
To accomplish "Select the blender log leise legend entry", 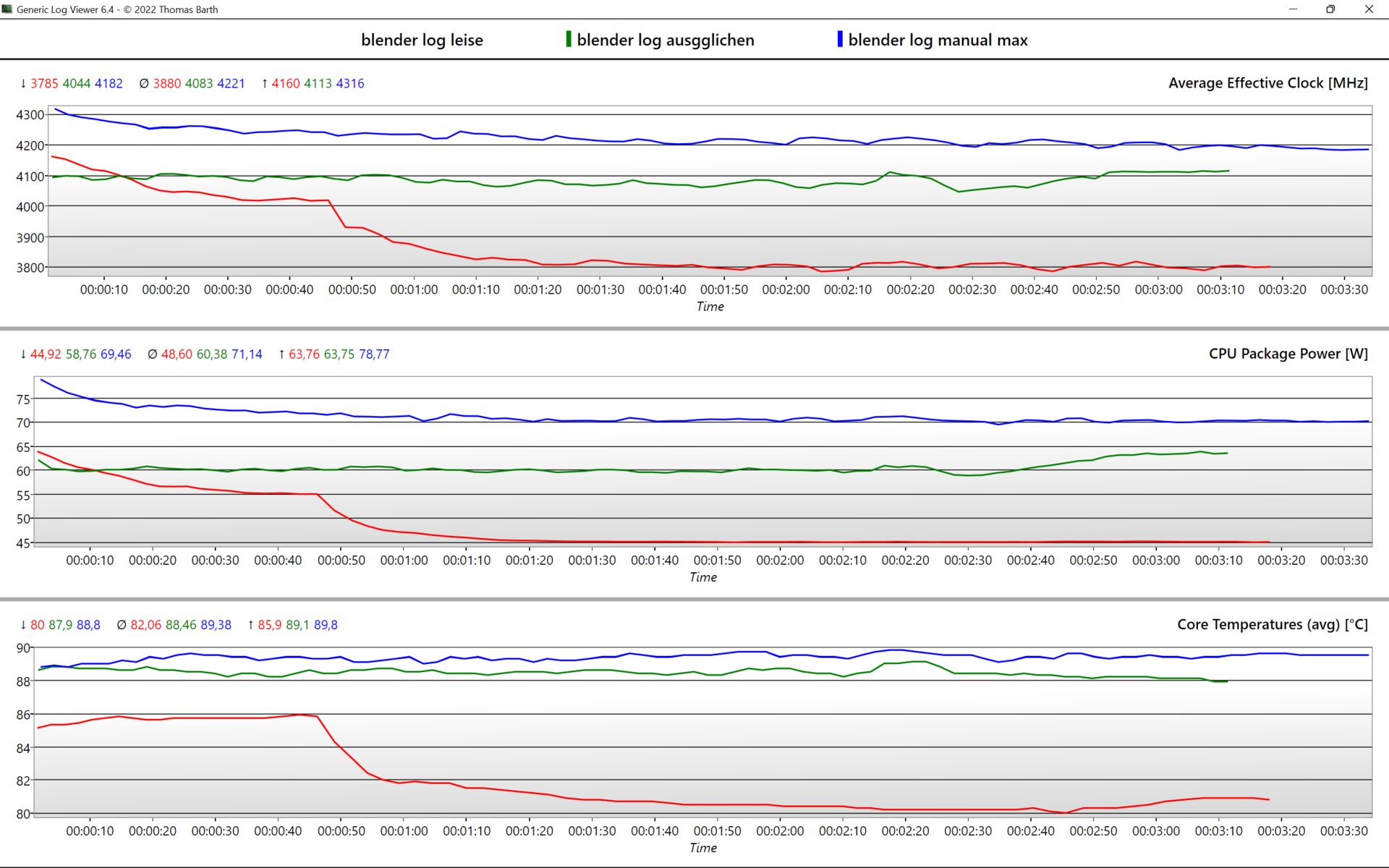I will 422,41.
